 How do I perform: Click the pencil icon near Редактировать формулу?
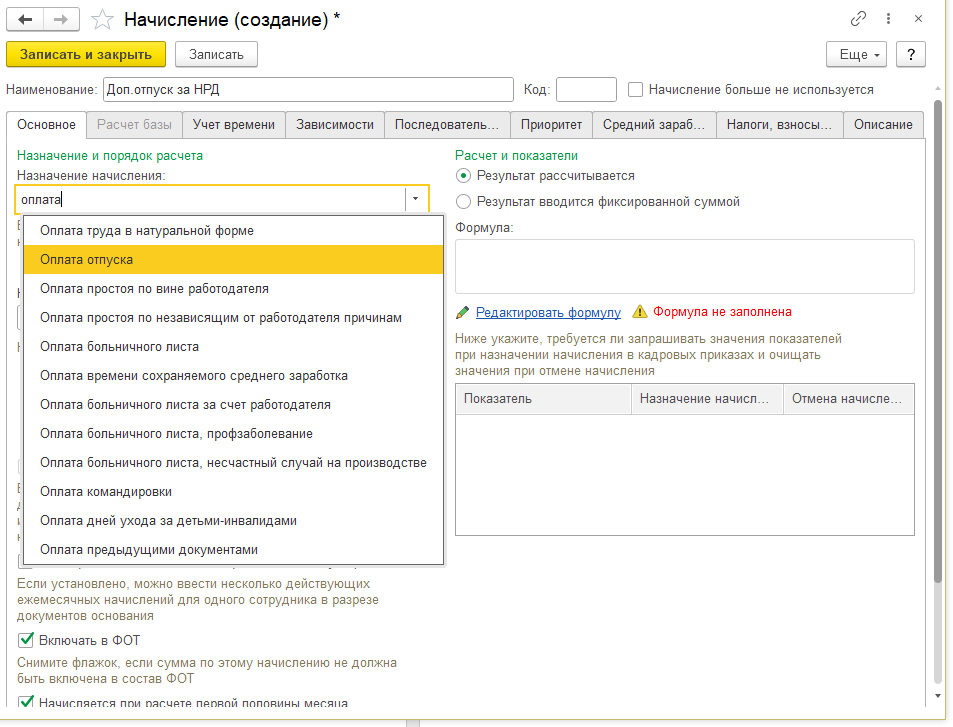click(463, 312)
